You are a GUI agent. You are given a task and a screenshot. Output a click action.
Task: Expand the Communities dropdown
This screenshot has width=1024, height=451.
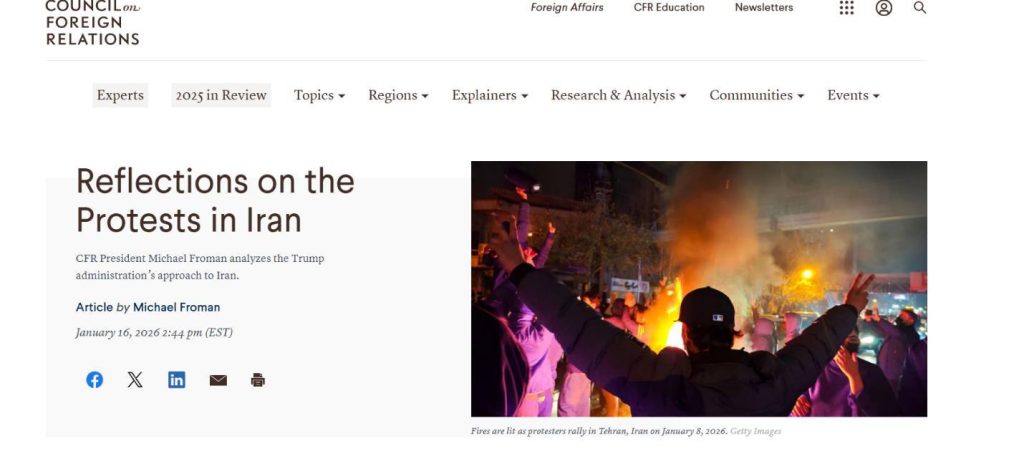click(x=757, y=95)
